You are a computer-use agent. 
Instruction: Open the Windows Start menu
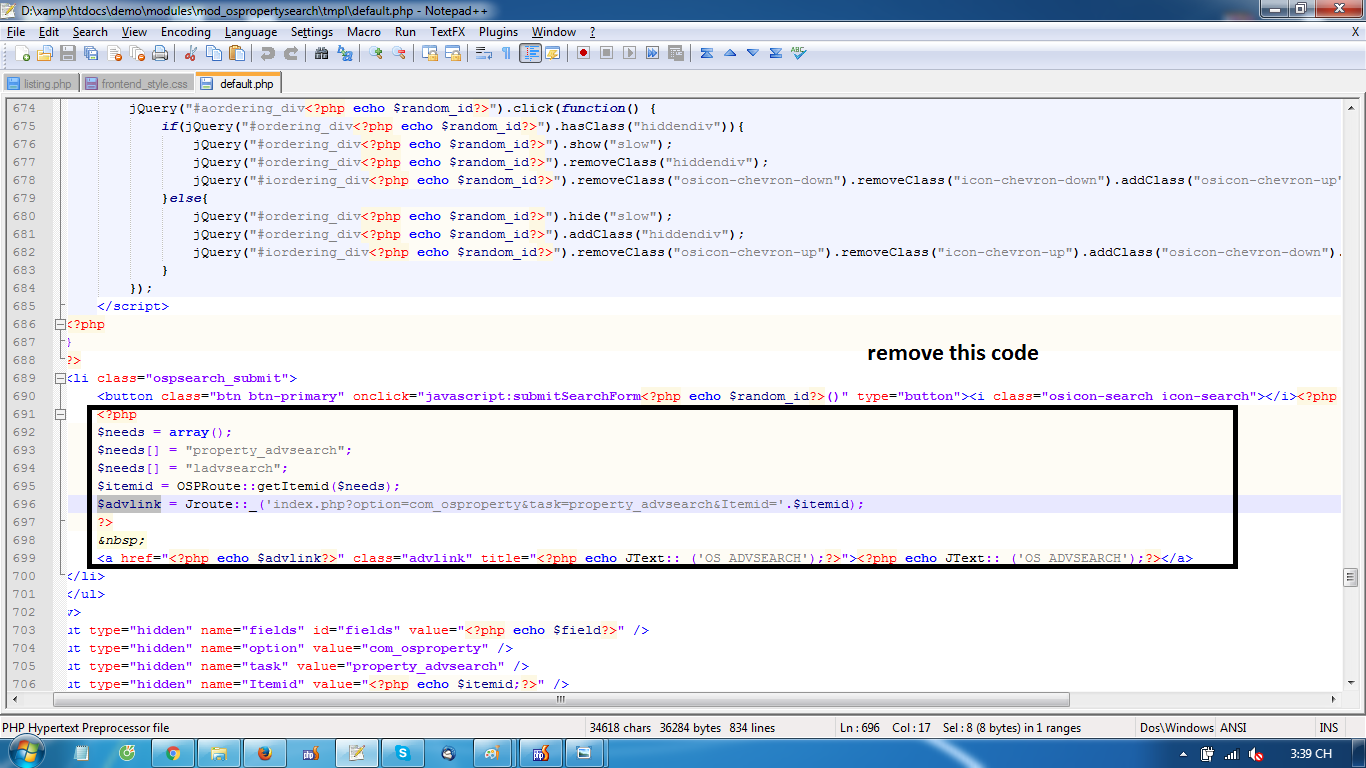(27, 752)
